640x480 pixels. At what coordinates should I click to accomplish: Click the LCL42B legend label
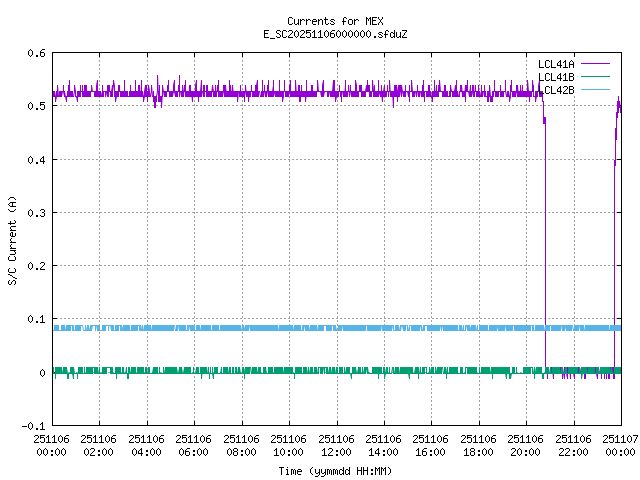pos(555,90)
